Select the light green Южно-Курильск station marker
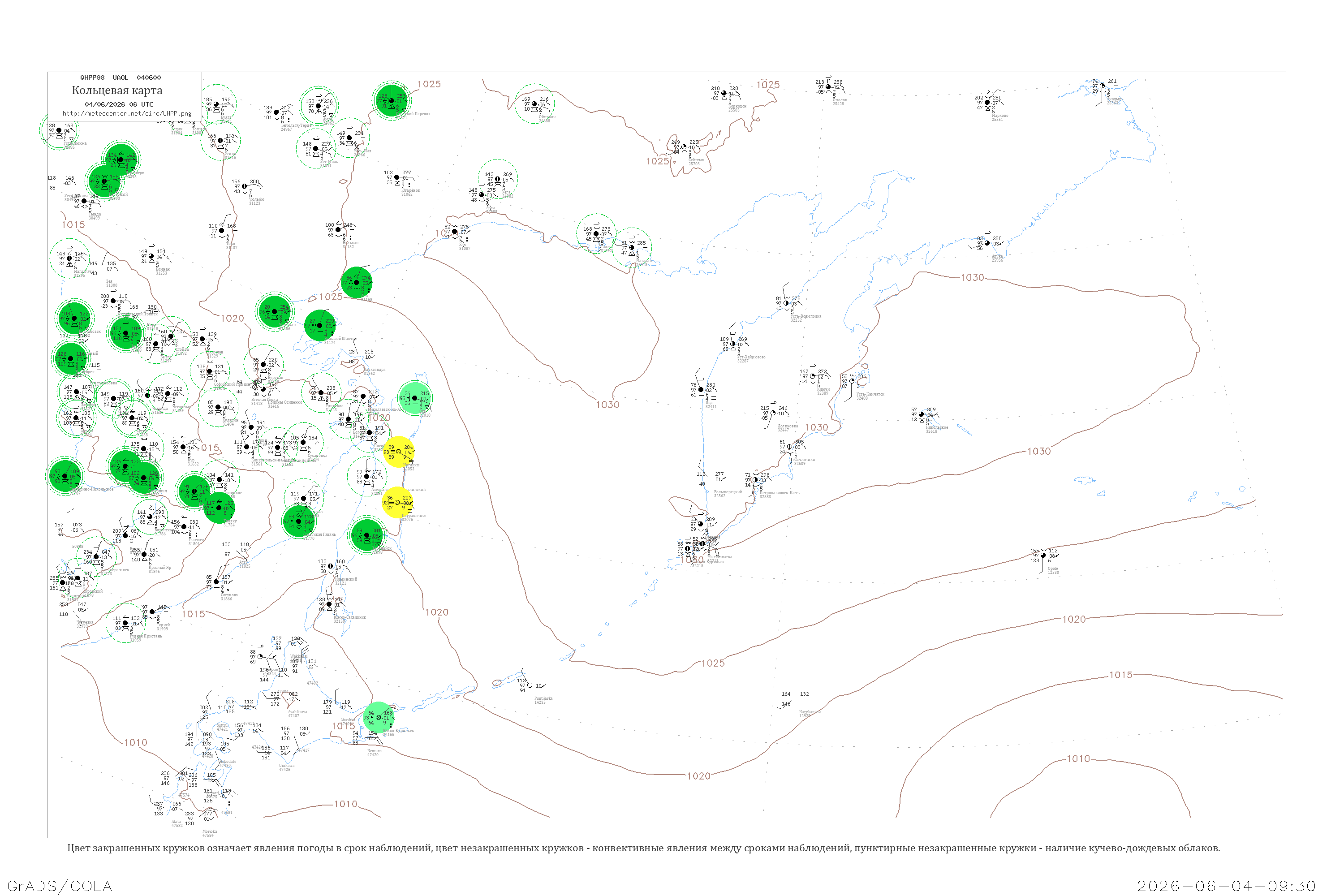This screenshot has width=1344, height=896. coord(378,717)
